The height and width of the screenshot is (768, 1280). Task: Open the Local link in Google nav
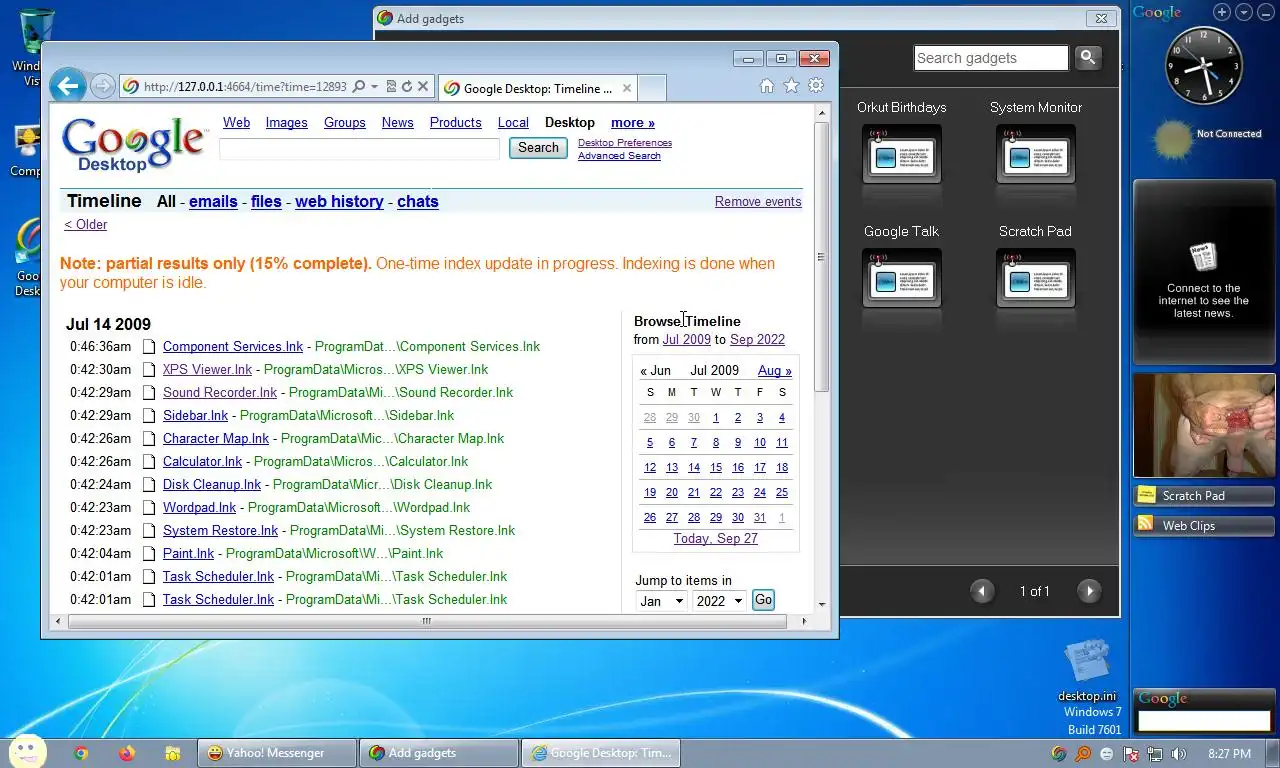click(x=513, y=122)
